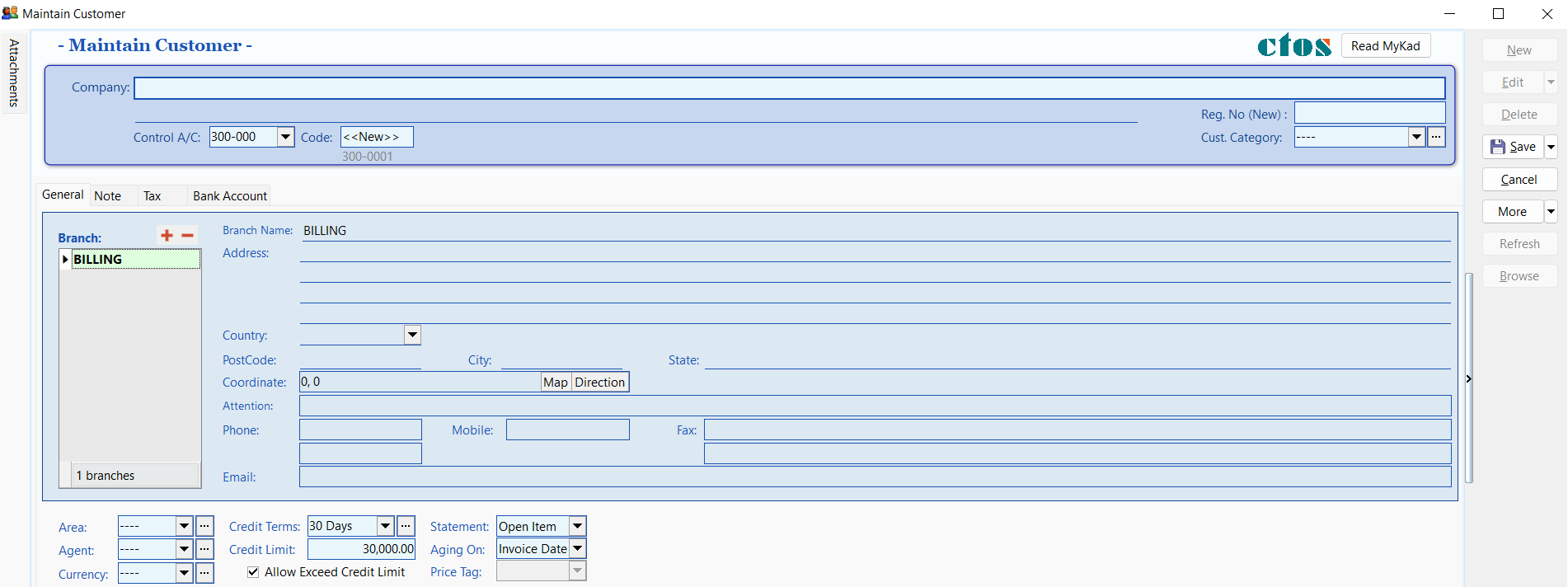
Task: Select the BILLING branch in the list
Action: [x=132, y=260]
